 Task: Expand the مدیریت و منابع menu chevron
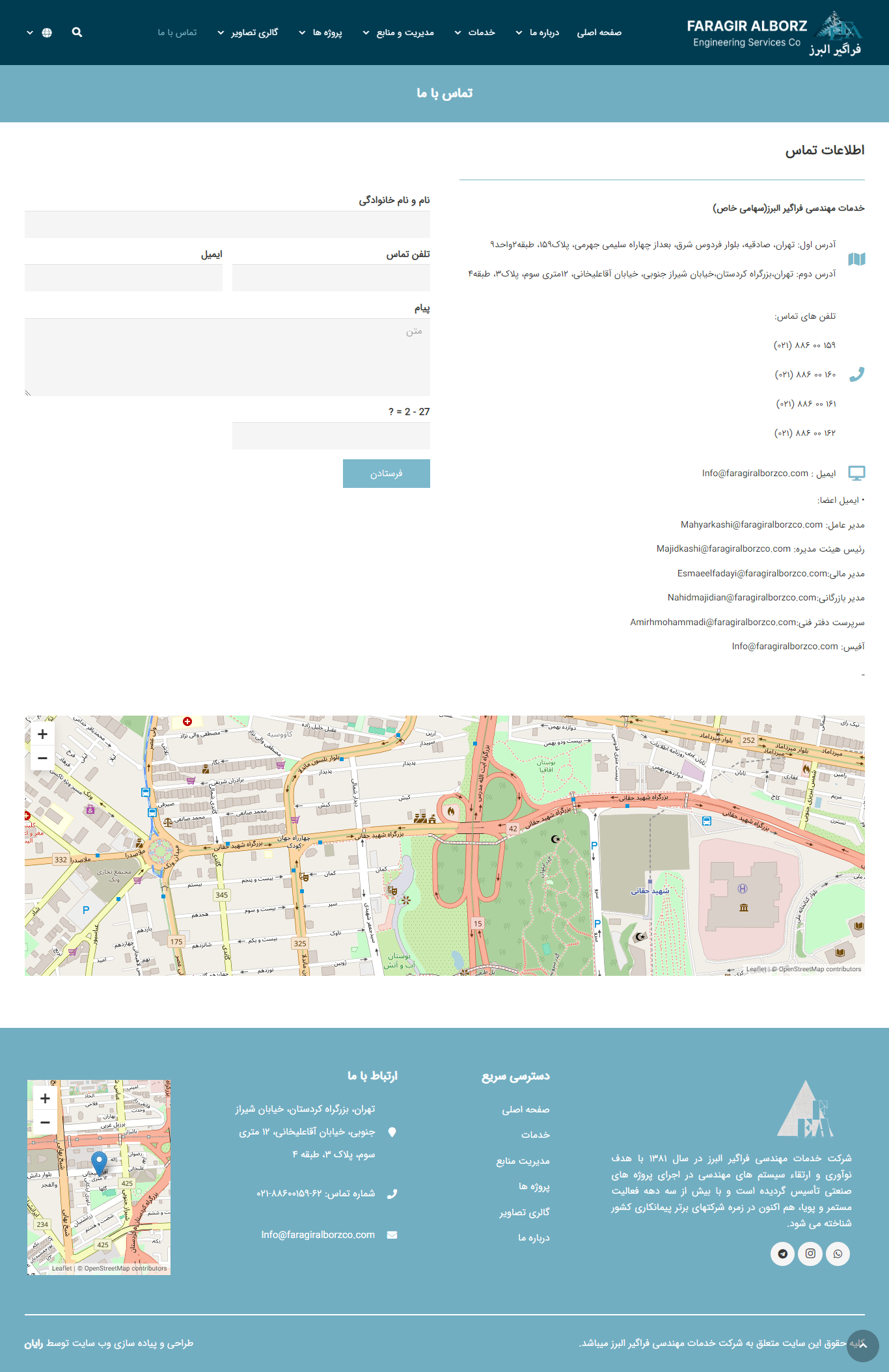tap(366, 33)
